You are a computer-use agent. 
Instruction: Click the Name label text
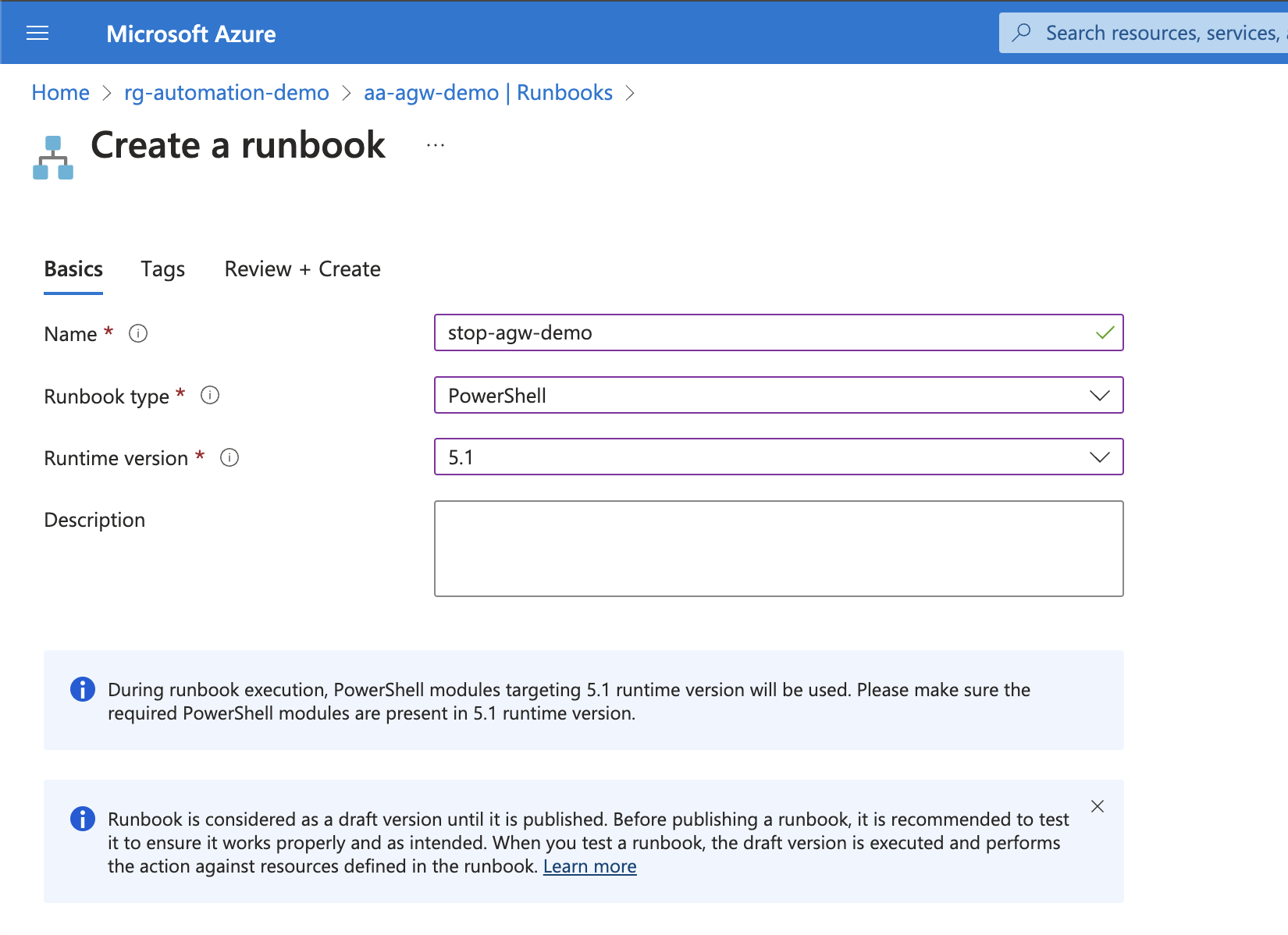tap(70, 334)
